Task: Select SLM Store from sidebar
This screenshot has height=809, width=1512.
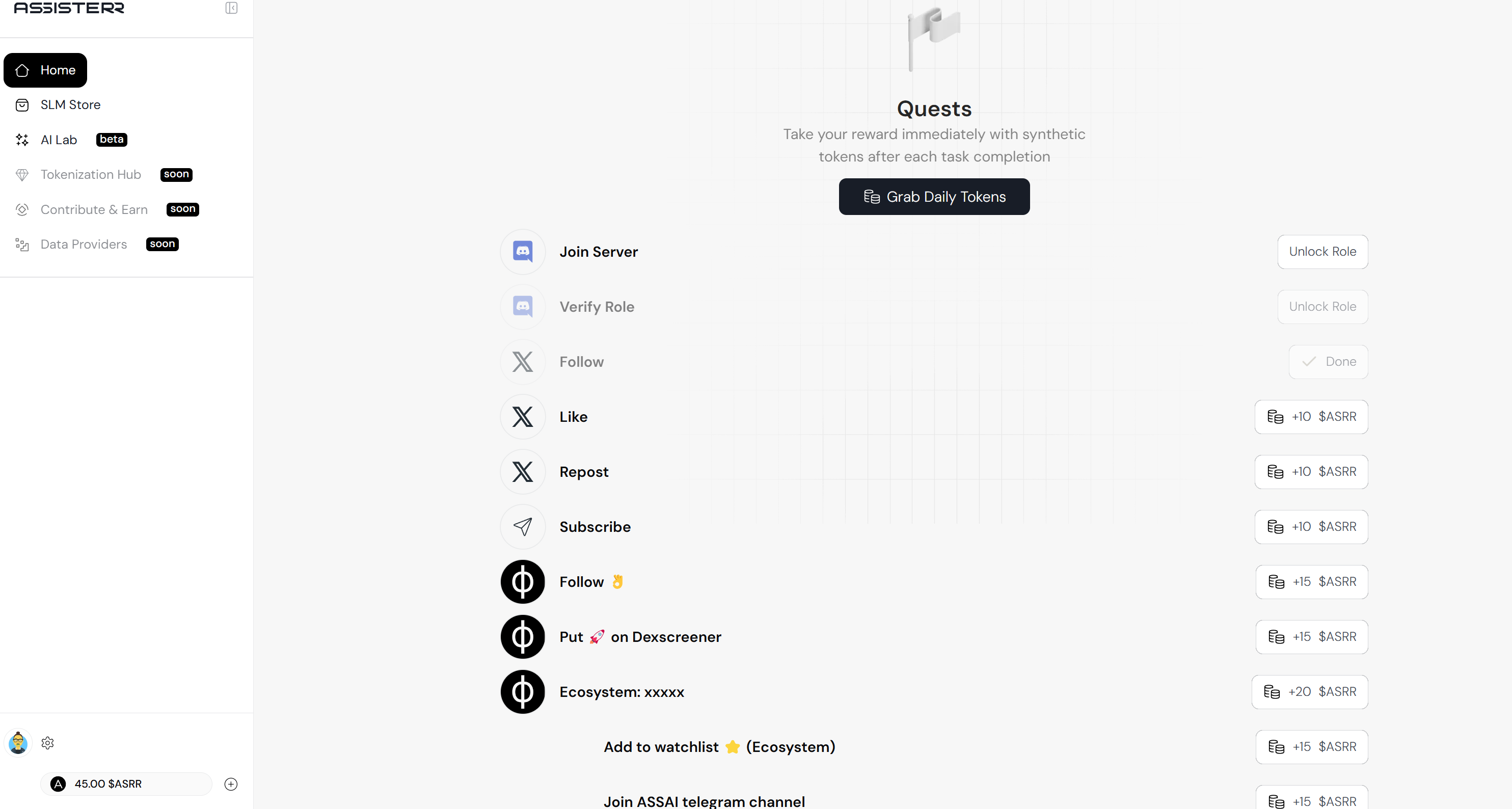Action: coord(70,104)
